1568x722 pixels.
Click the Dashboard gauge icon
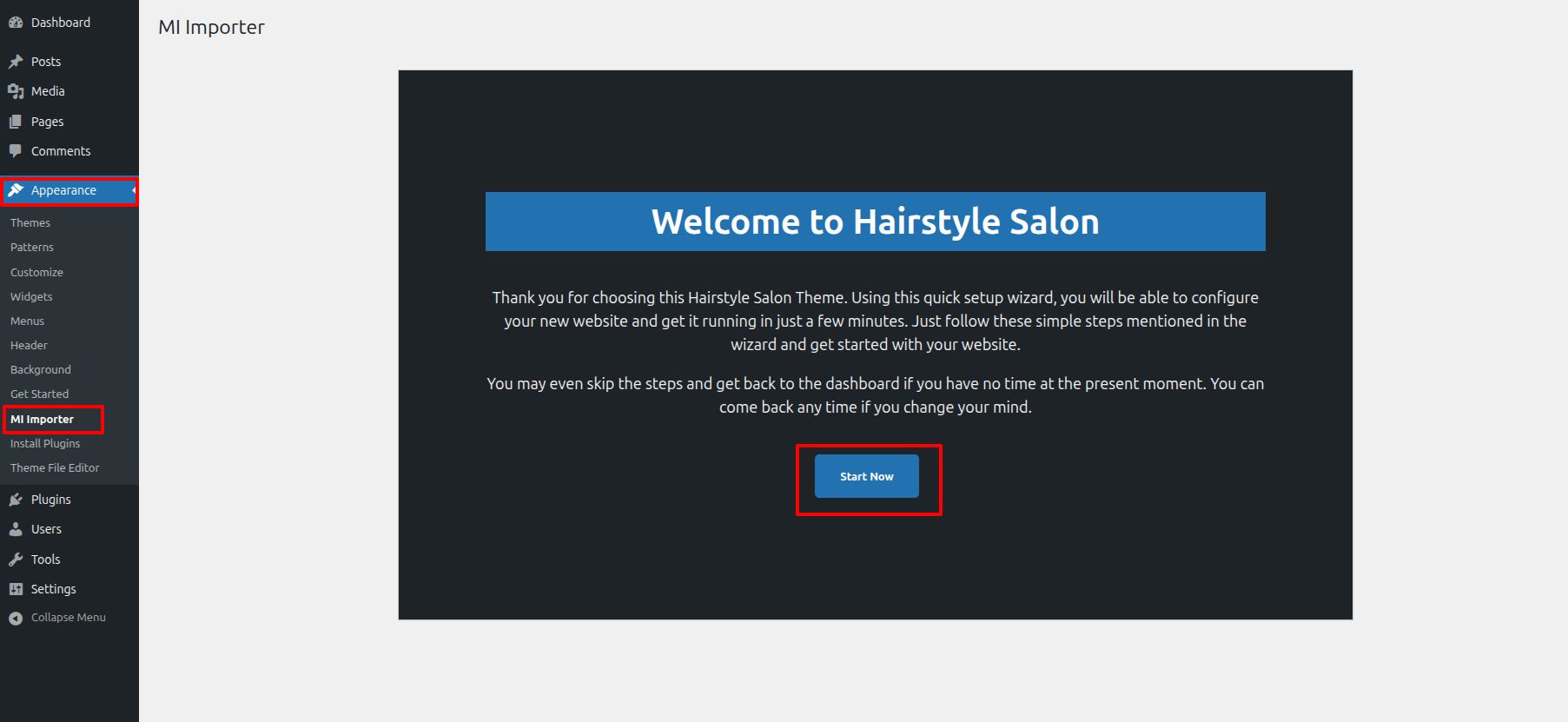[16, 23]
